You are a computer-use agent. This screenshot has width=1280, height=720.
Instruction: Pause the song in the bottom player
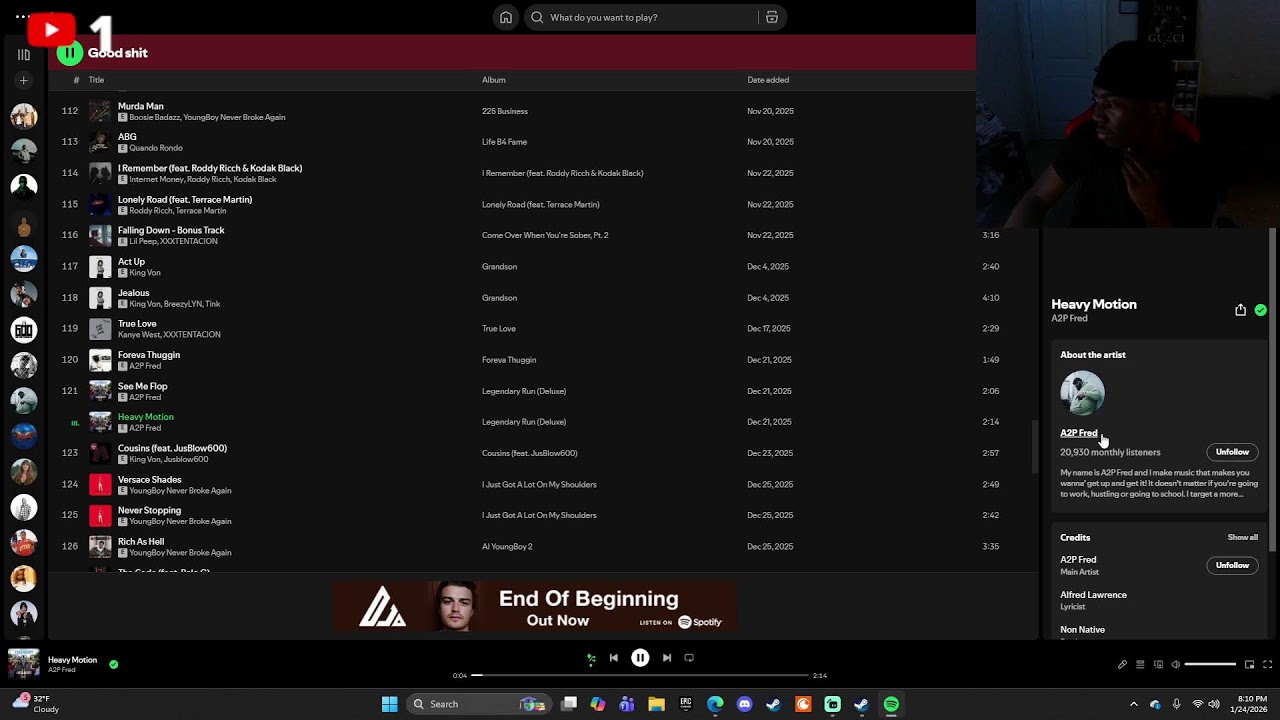640,658
